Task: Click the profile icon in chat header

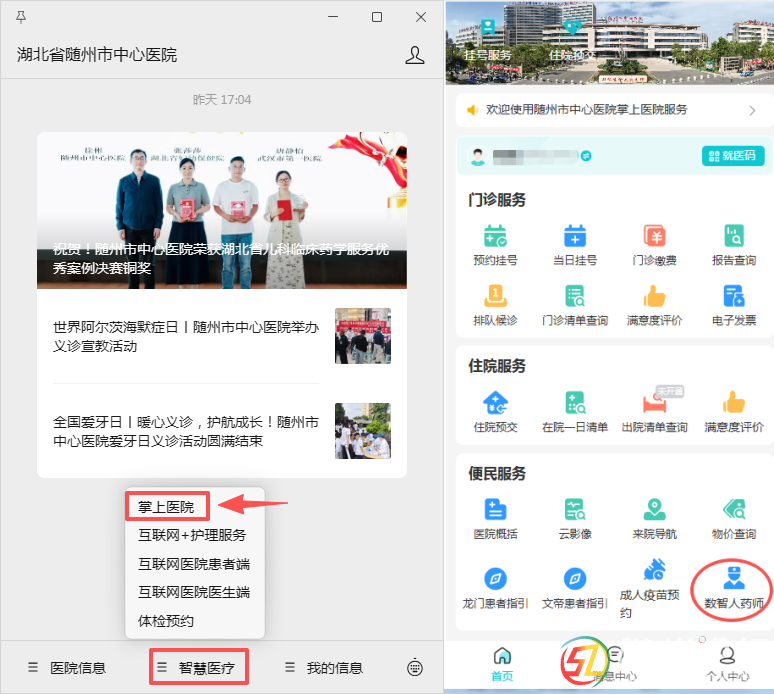Action: tap(415, 55)
